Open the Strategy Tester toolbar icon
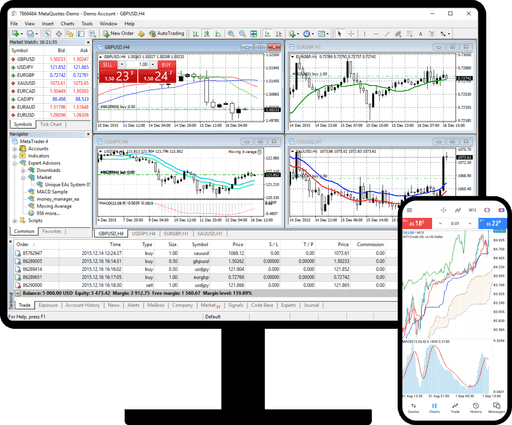Screen dimensions: 512x425 click(x=92, y=34)
